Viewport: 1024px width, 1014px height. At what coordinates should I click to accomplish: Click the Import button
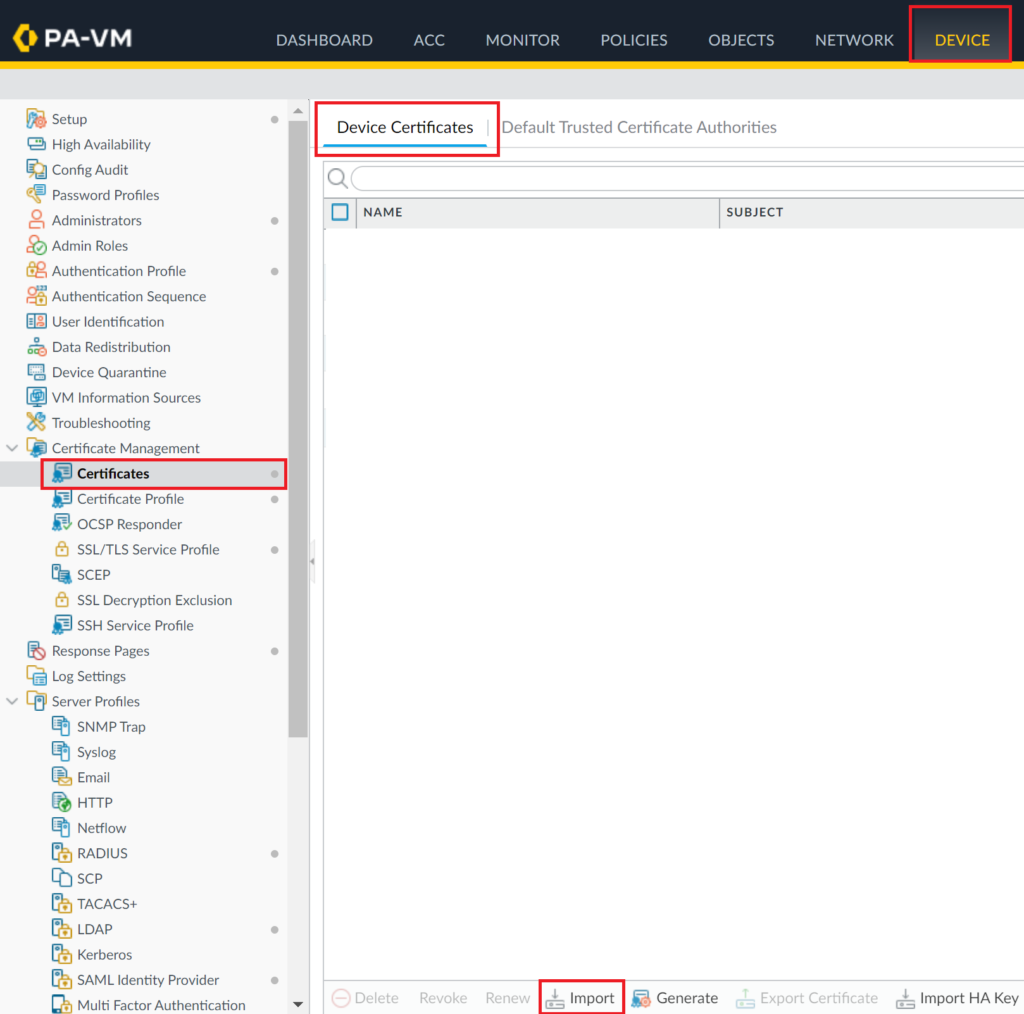(x=581, y=997)
